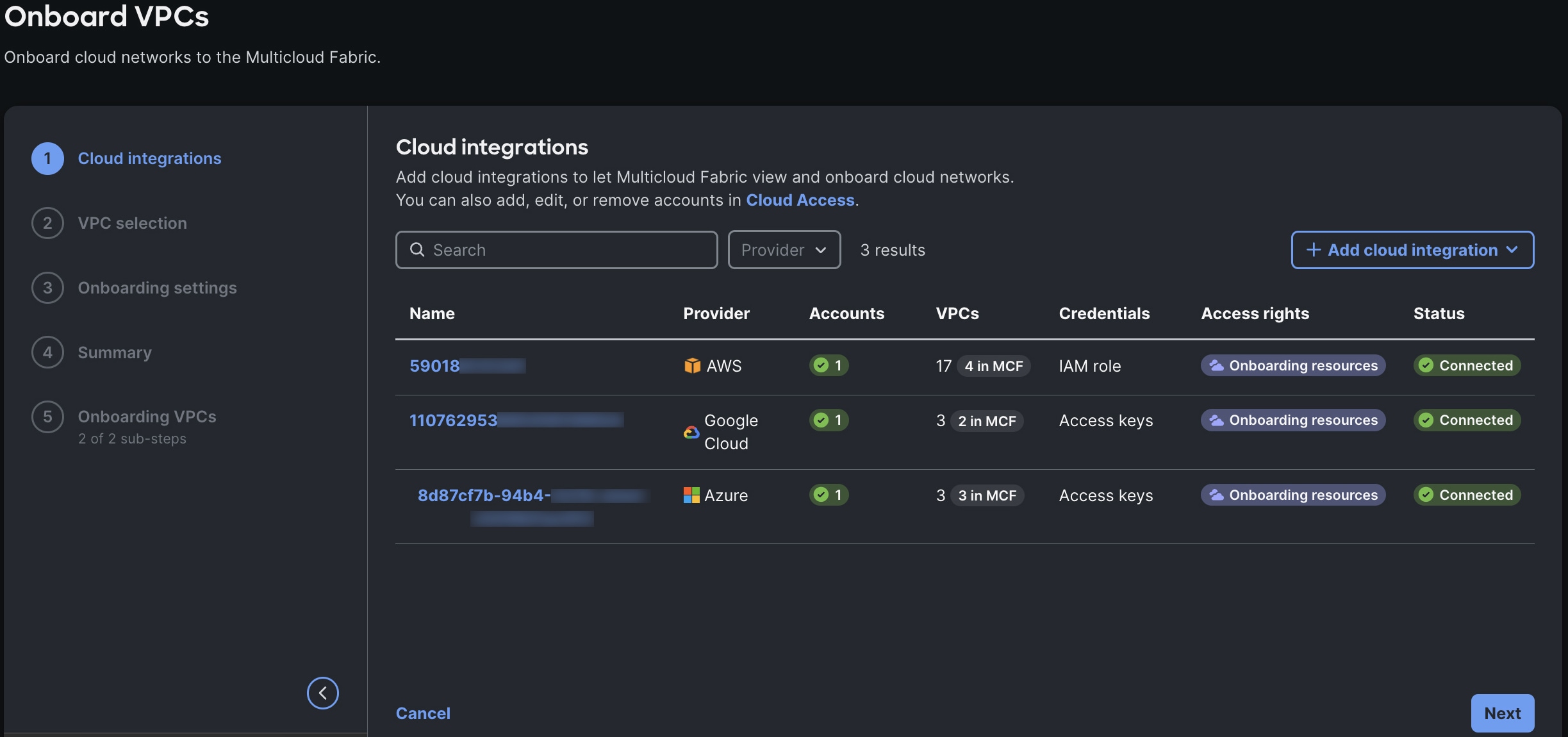Go to step 3 Onboarding settings

coord(134,288)
